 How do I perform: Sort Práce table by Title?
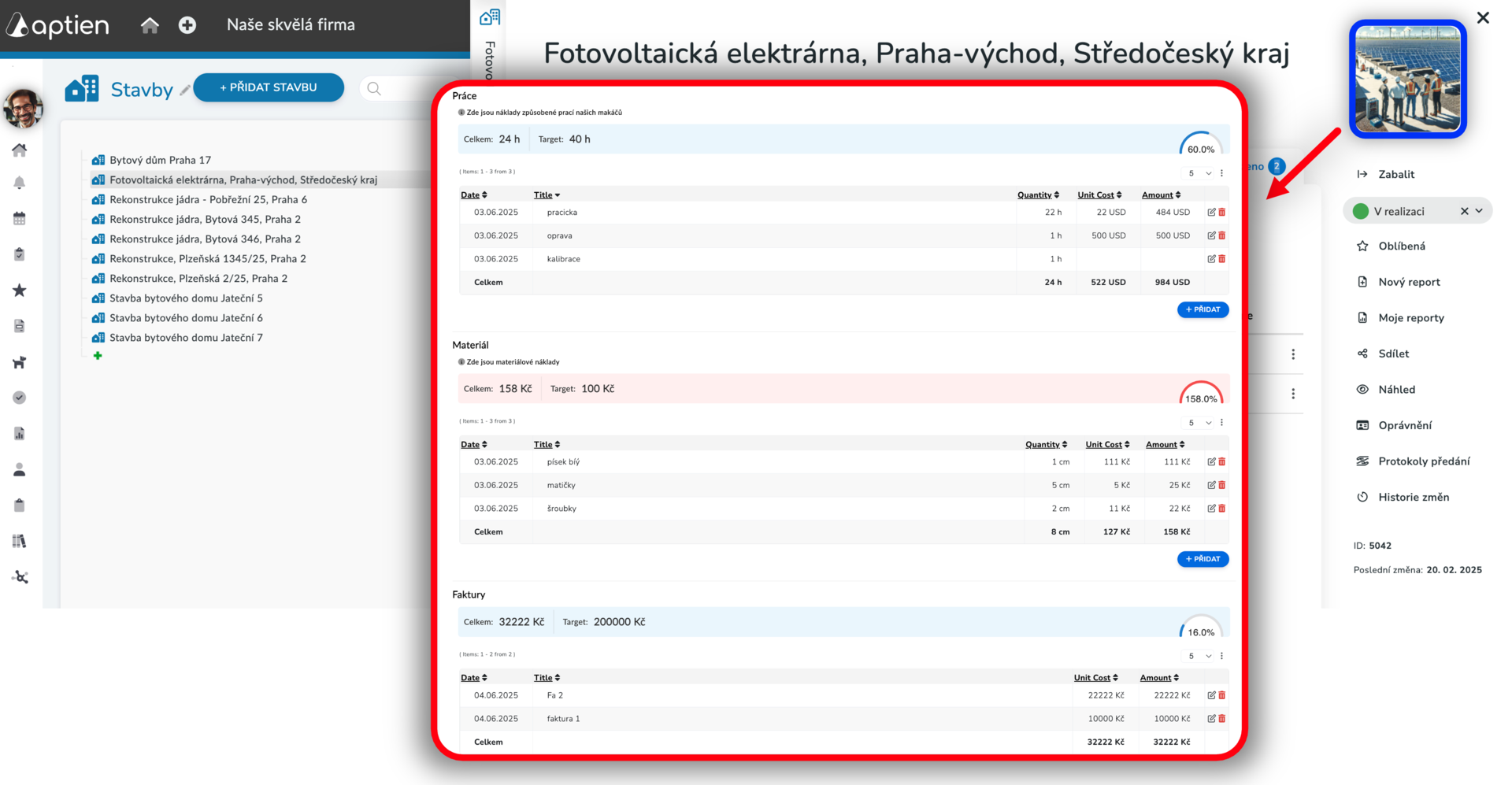tap(547, 195)
